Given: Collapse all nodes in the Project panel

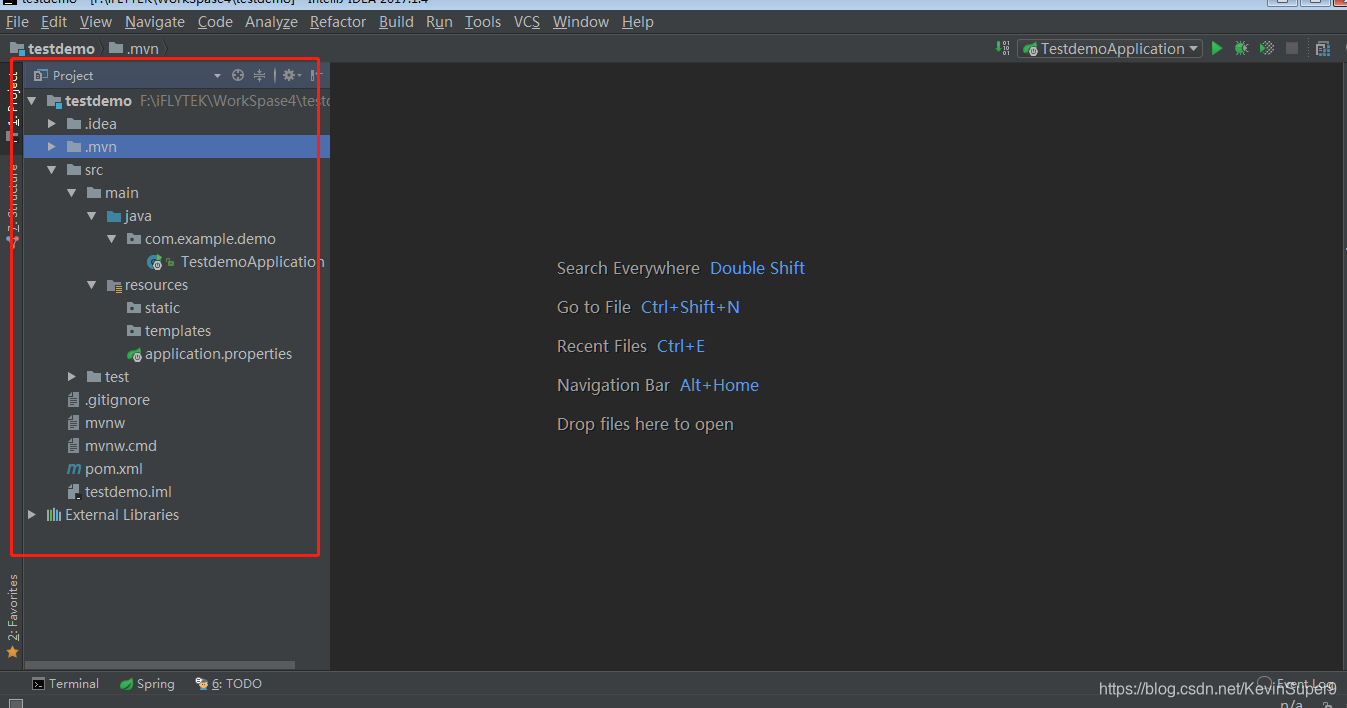Looking at the screenshot, I should pos(259,75).
